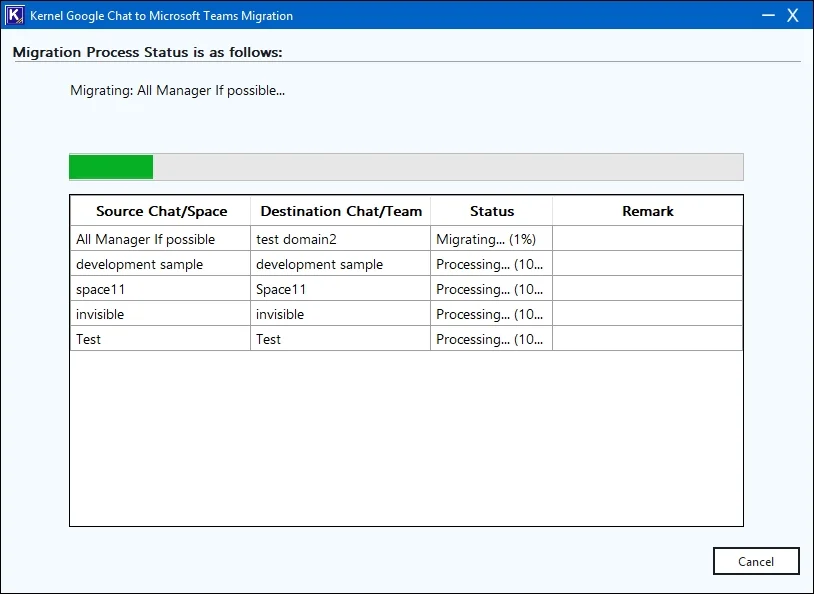Select the Destination Chat/Team column header
Screen dimensions: 814x594
click(341, 211)
